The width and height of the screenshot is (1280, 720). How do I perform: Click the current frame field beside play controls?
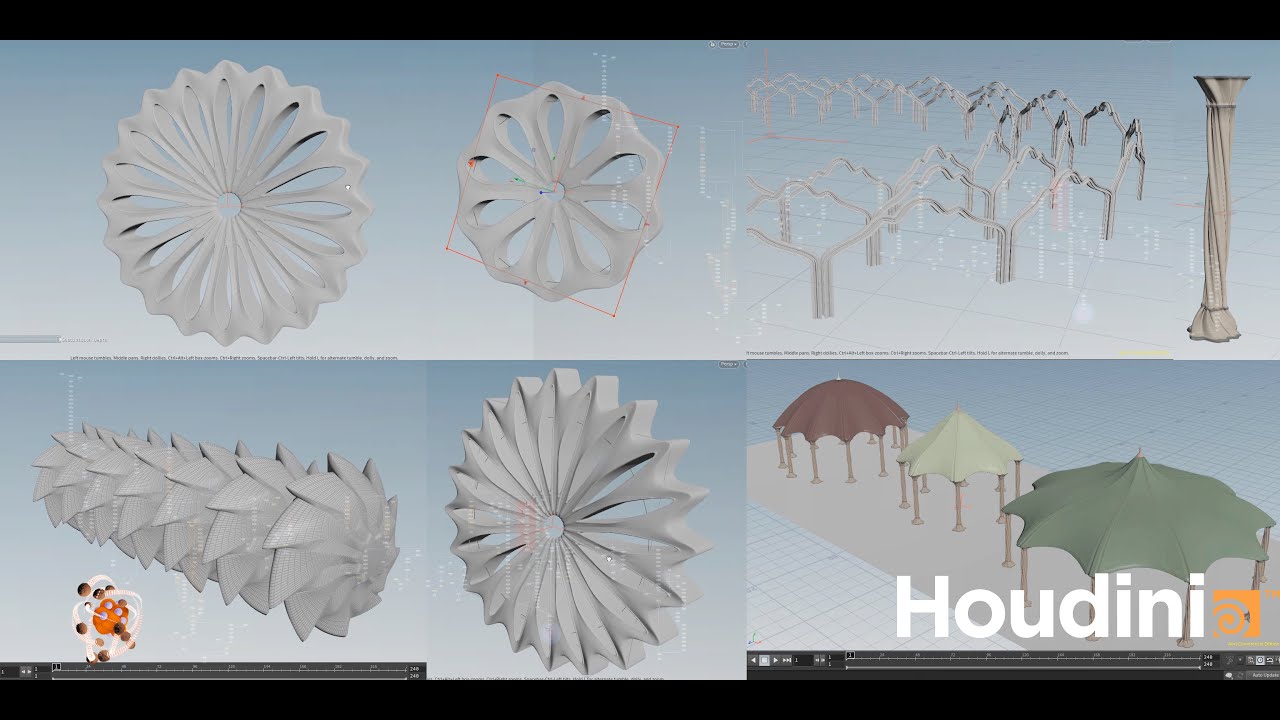coord(803,660)
